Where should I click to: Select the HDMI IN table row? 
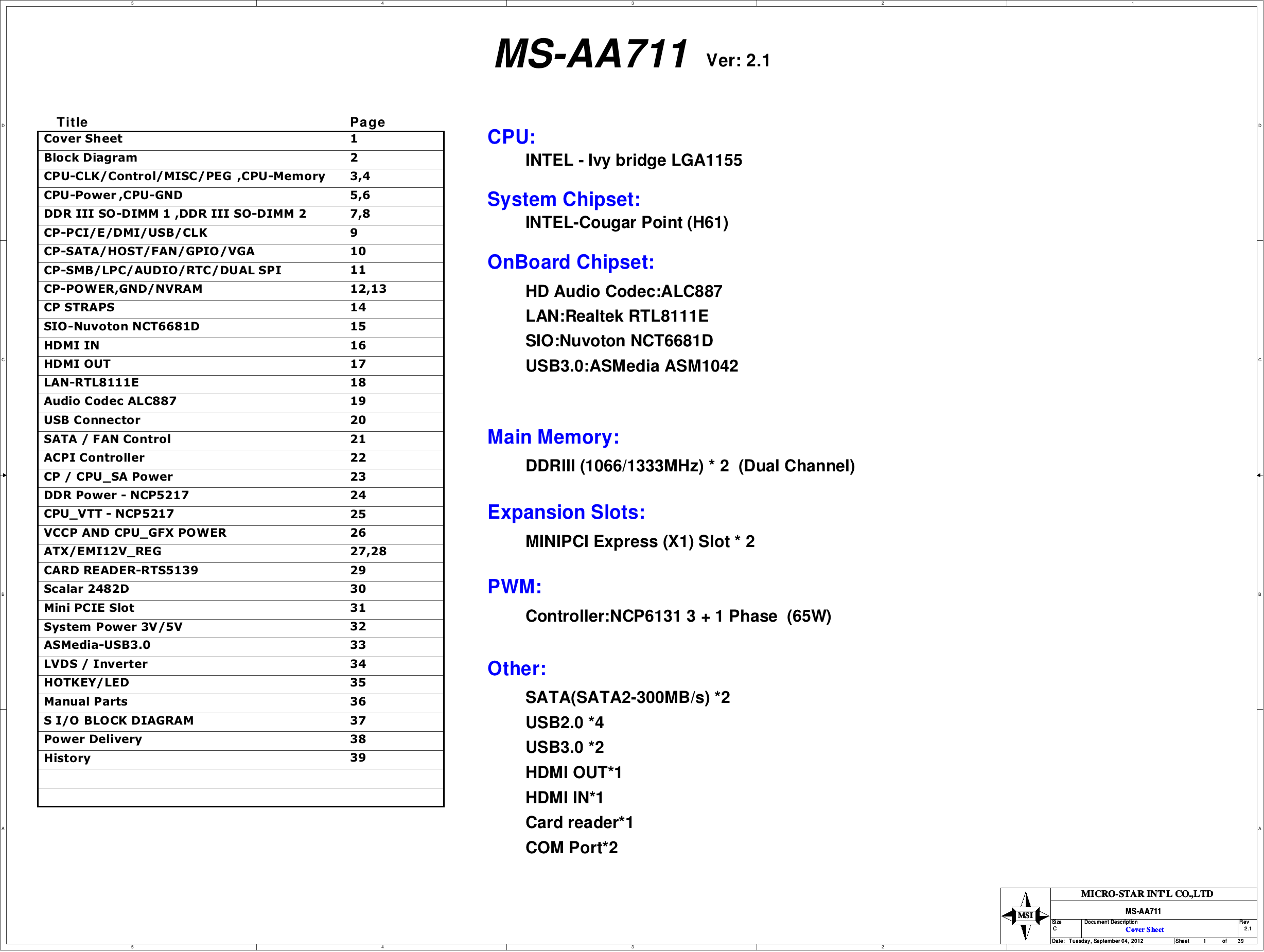click(72, 345)
